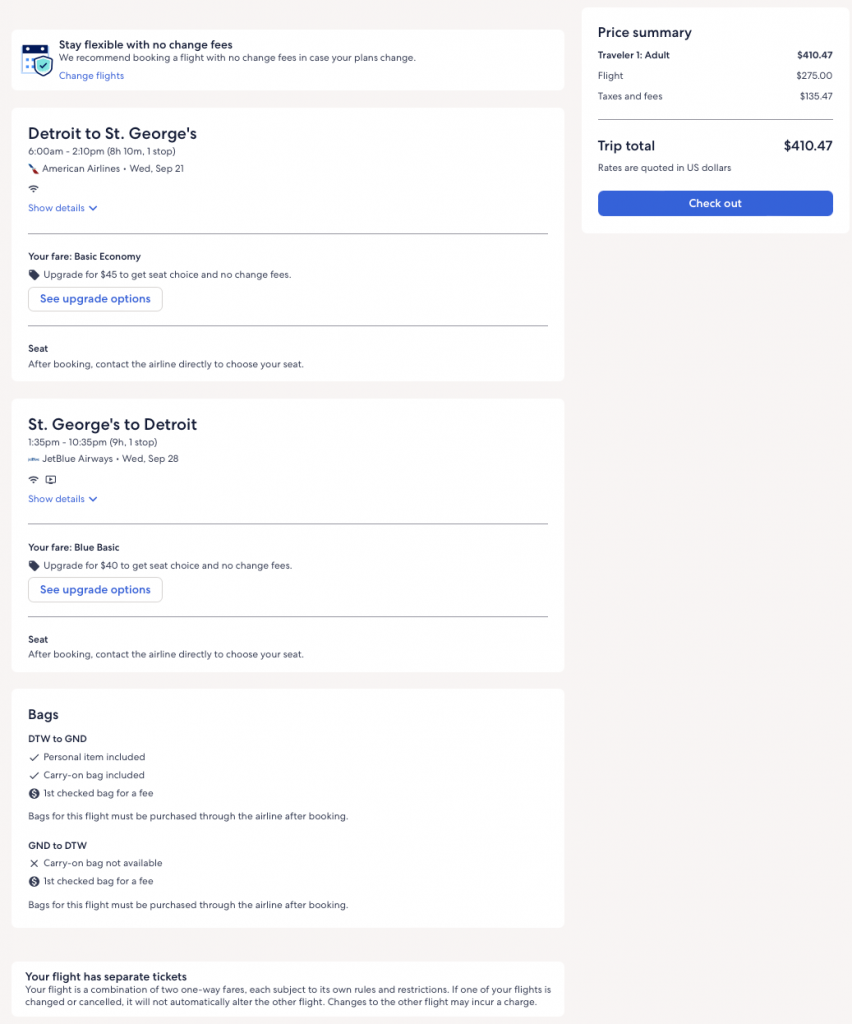Image resolution: width=852 pixels, height=1024 pixels.
Task: Click the checkmark beside Personal item included
Action: [x=34, y=757]
